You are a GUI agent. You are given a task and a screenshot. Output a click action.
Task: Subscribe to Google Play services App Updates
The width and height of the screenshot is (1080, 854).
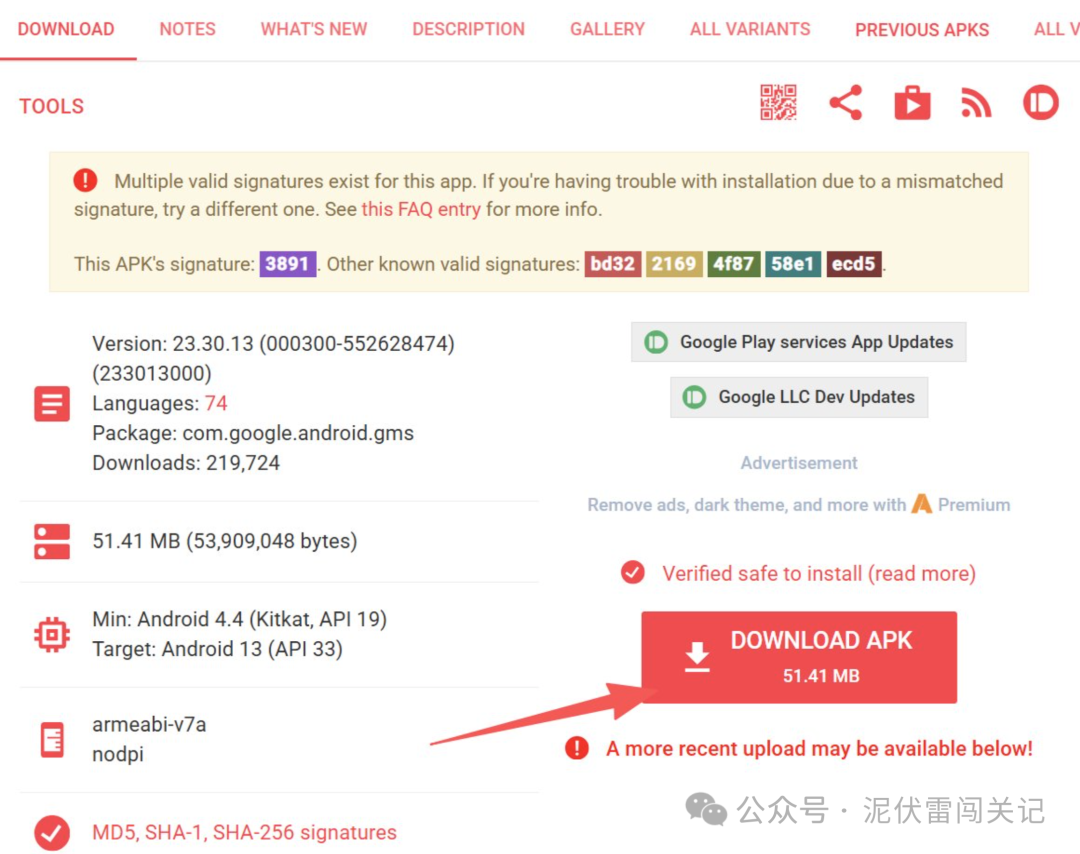(798, 342)
